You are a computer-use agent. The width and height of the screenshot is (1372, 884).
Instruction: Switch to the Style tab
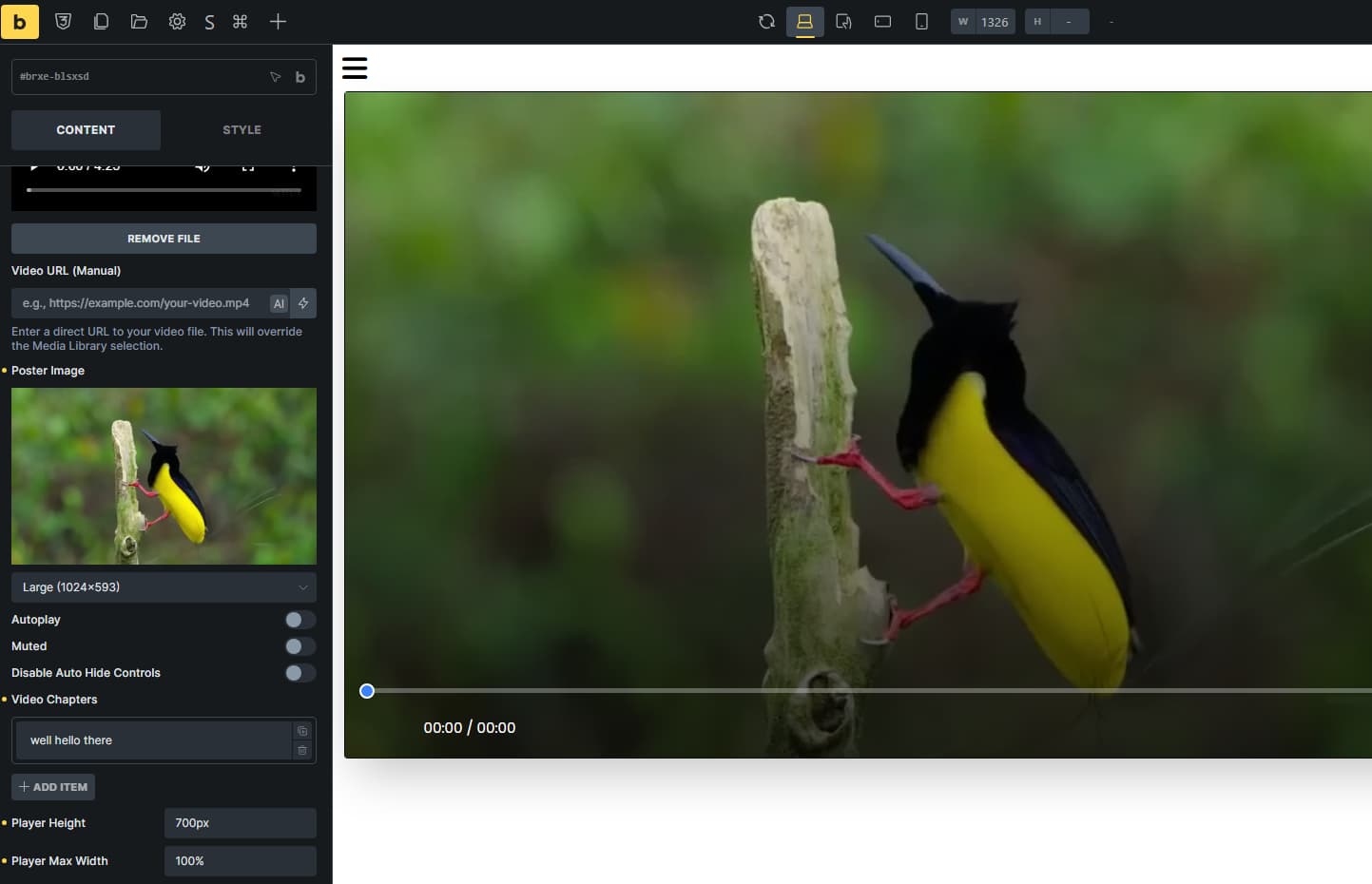(242, 130)
